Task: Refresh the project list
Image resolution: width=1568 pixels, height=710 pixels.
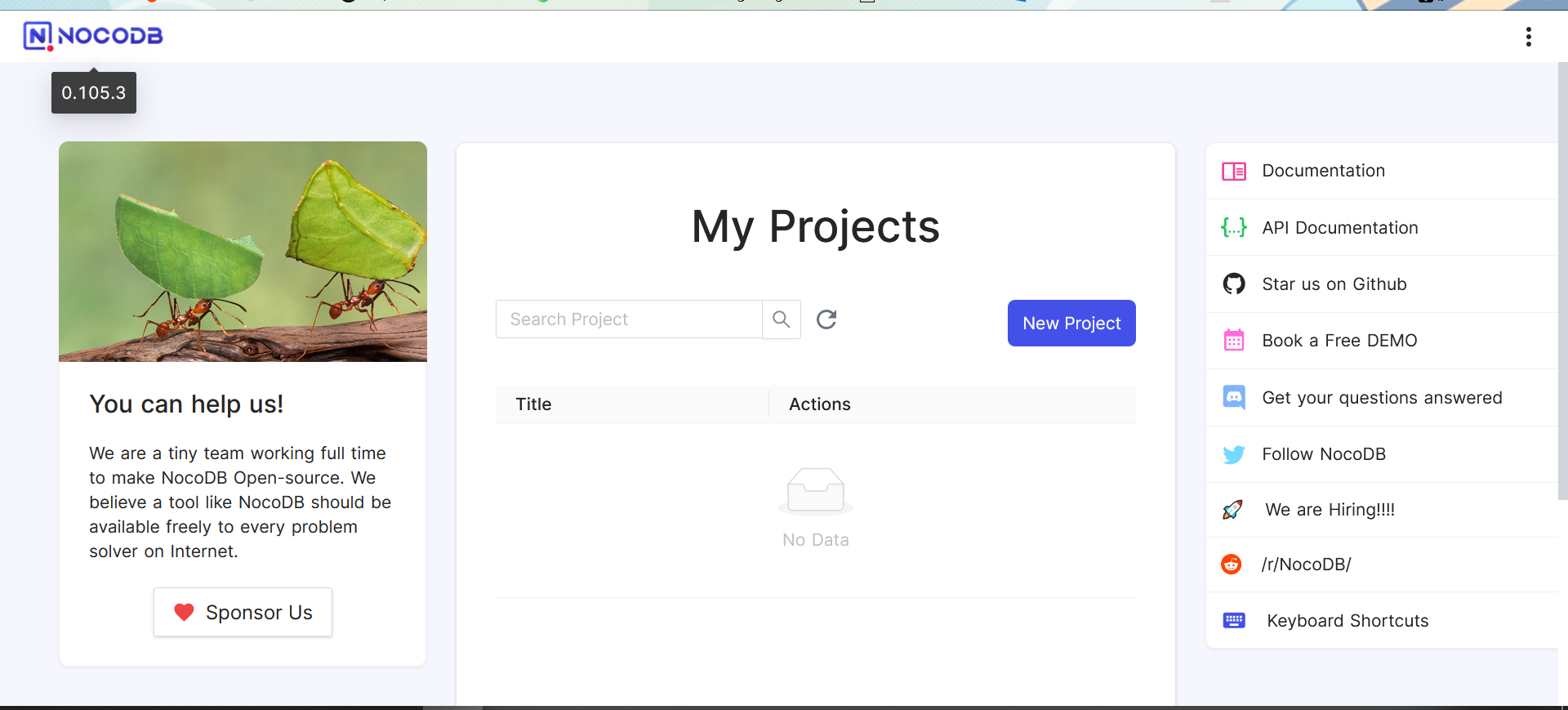Action: pos(826,319)
